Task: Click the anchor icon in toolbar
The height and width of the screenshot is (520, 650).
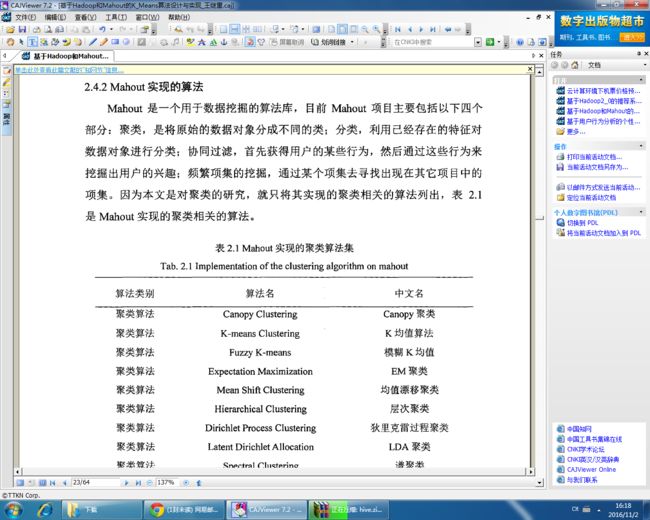Action: click(224, 42)
